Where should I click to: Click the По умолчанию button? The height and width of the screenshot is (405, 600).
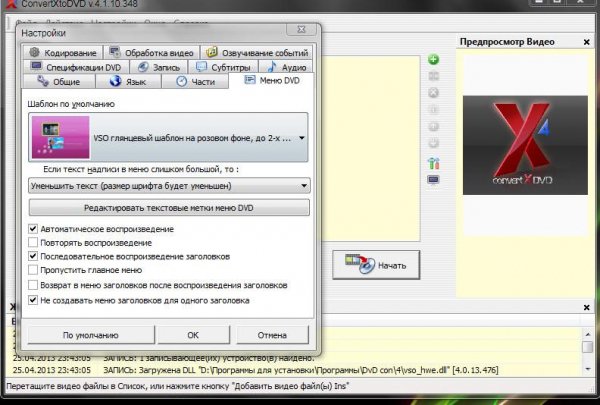(91, 335)
